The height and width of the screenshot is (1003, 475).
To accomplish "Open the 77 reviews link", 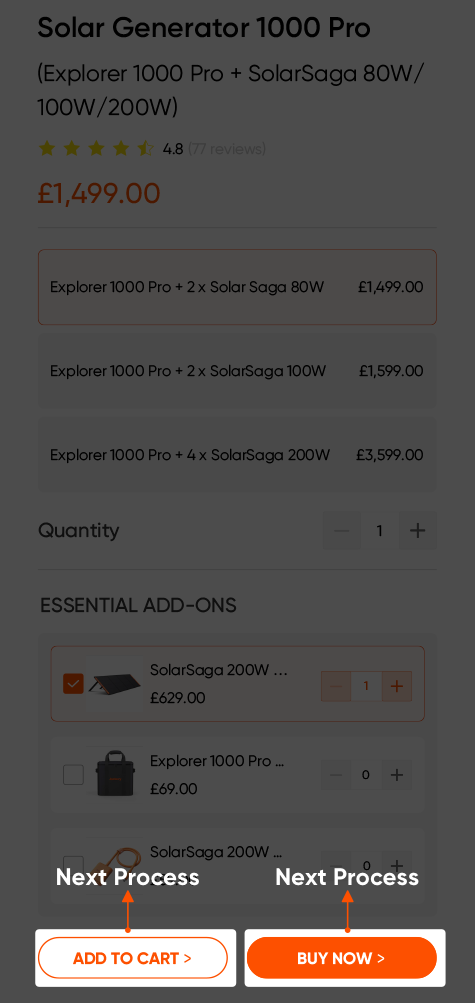I will (226, 149).
